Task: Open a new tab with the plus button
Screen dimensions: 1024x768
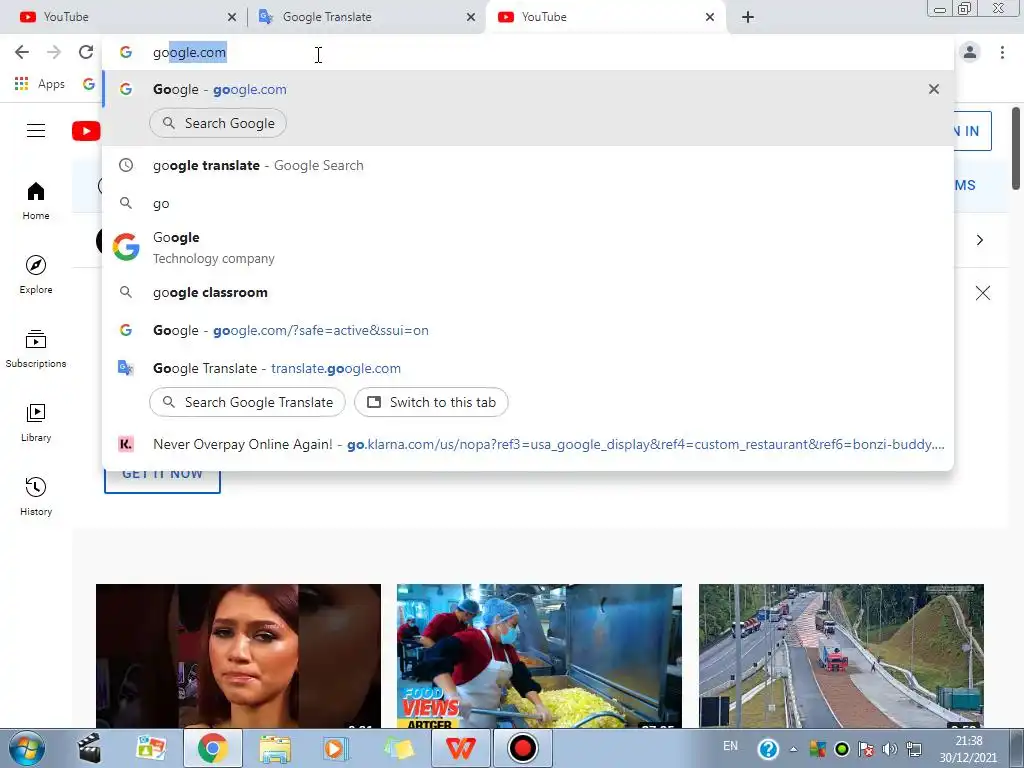Action: point(748,17)
